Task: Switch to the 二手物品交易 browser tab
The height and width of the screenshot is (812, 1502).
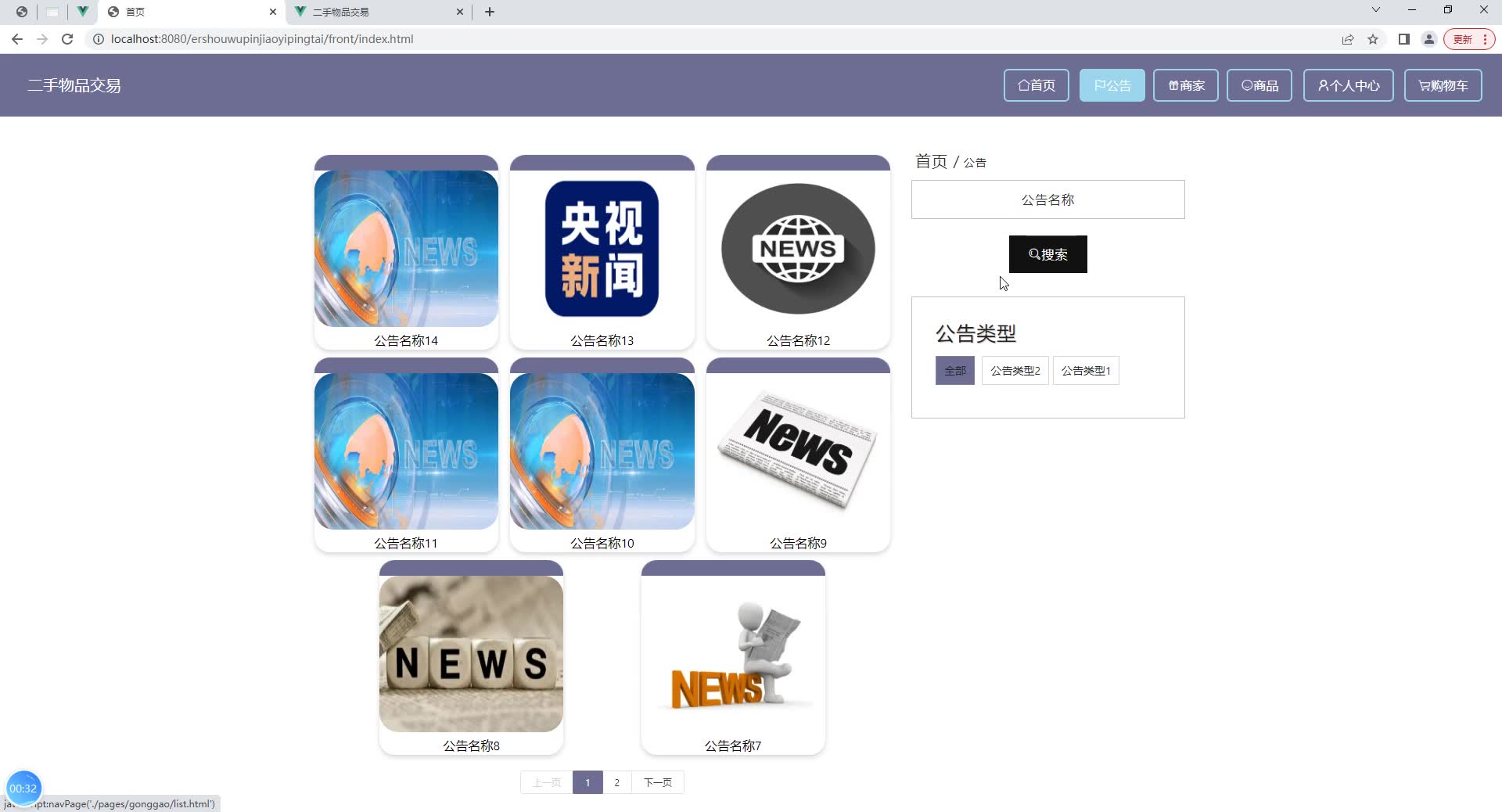Action: 378,12
